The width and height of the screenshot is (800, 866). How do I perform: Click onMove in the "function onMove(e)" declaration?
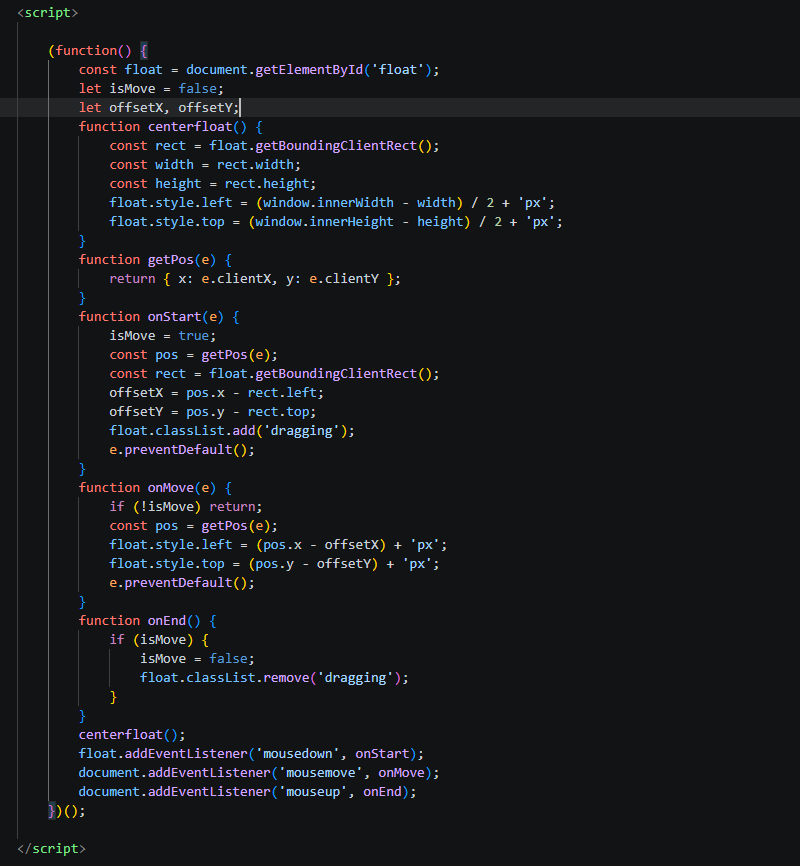point(171,488)
